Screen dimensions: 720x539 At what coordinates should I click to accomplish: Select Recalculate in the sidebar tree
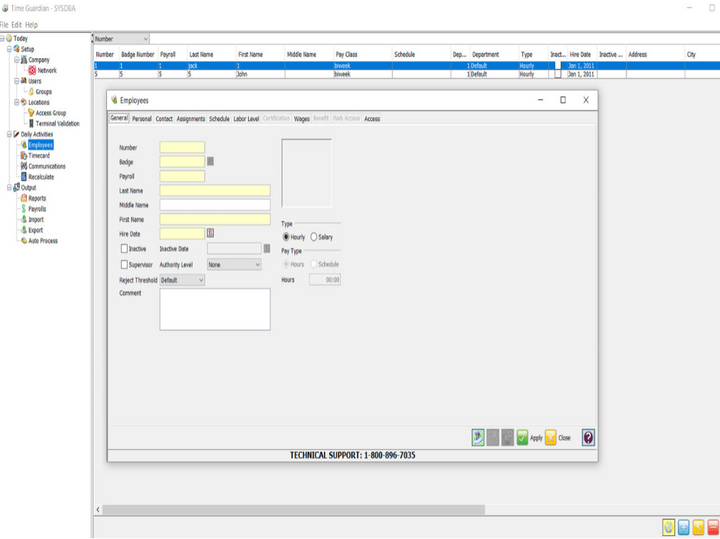(x=41, y=177)
